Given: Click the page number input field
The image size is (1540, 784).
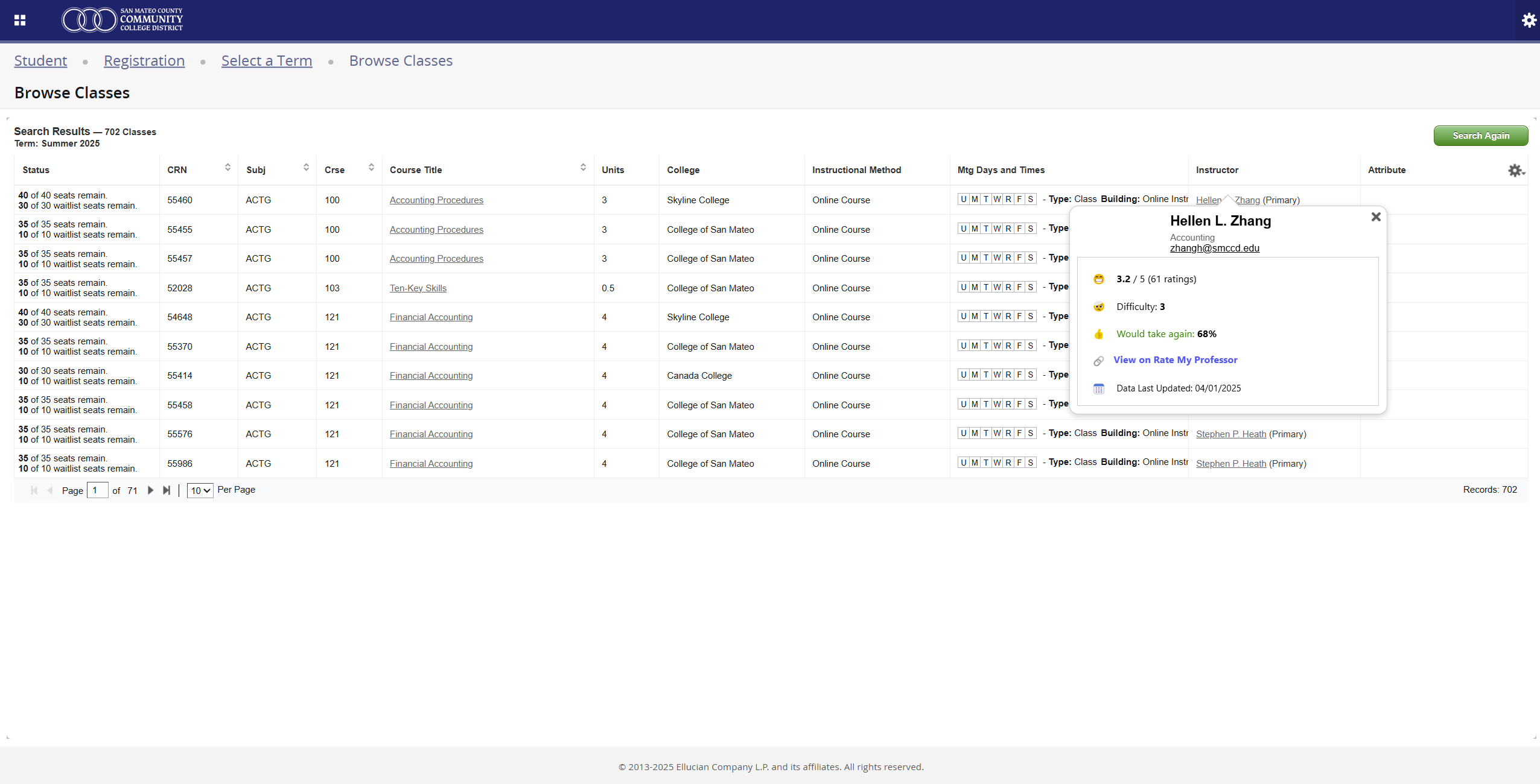Looking at the screenshot, I should click(98, 490).
